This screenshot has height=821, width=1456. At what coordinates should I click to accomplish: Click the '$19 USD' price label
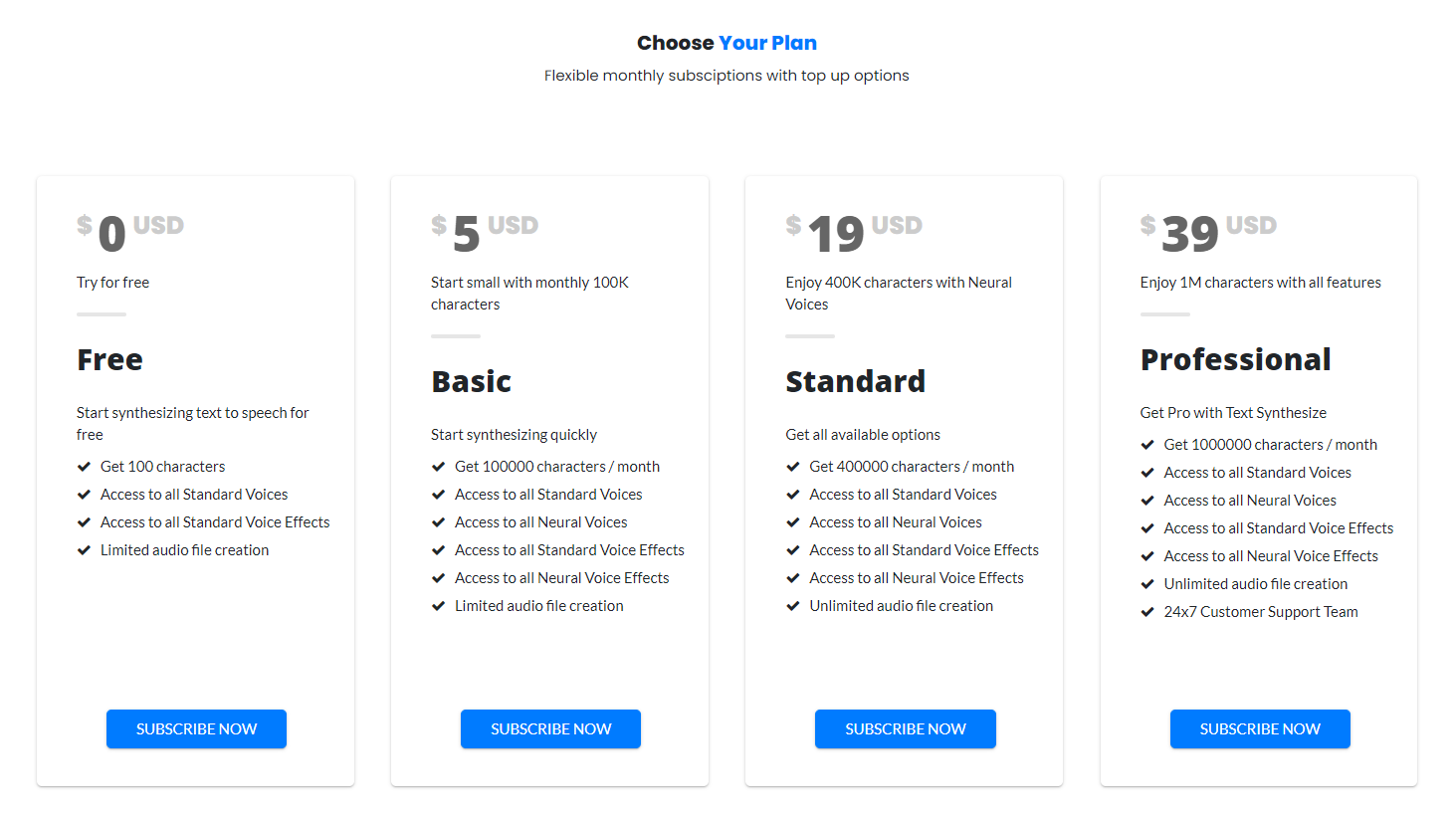tap(854, 232)
